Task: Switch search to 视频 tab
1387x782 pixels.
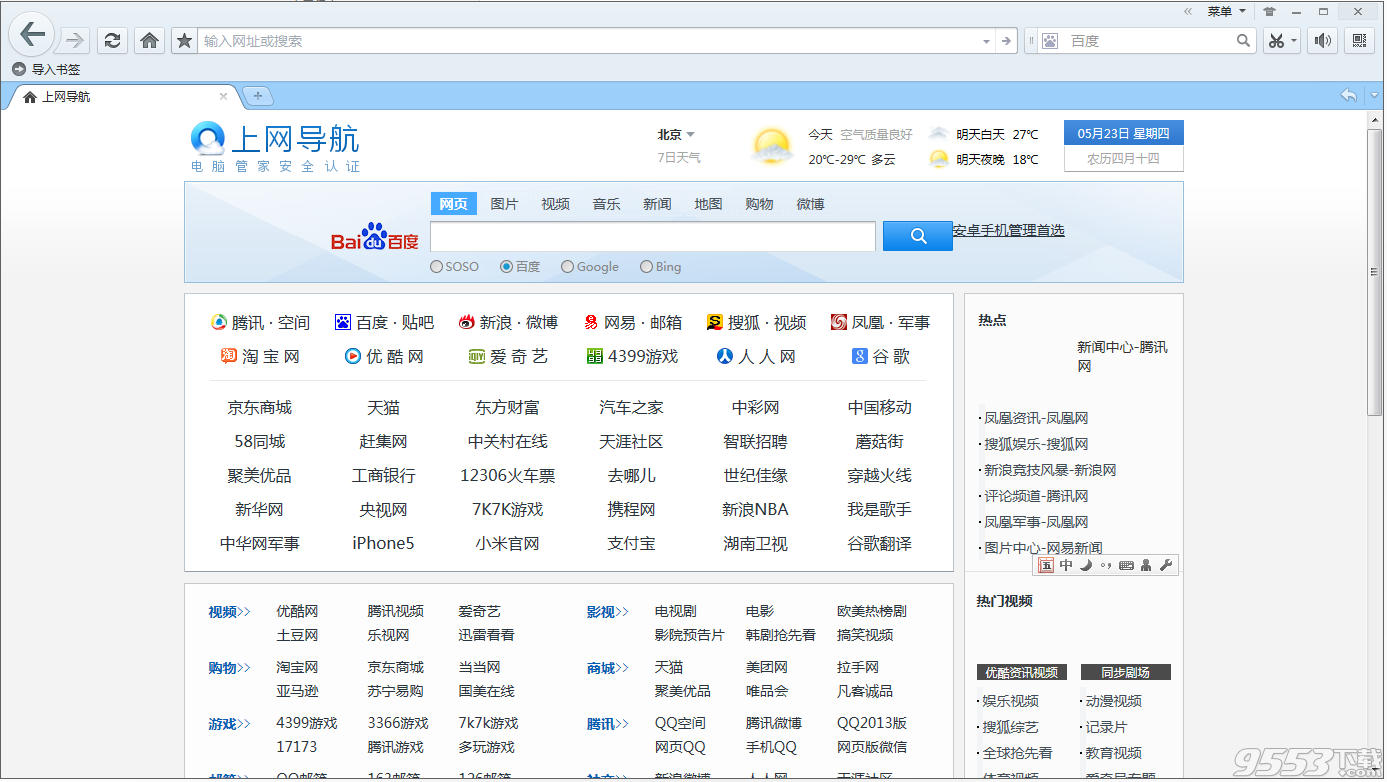Action: pyautogui.click(x=555, y=204)
